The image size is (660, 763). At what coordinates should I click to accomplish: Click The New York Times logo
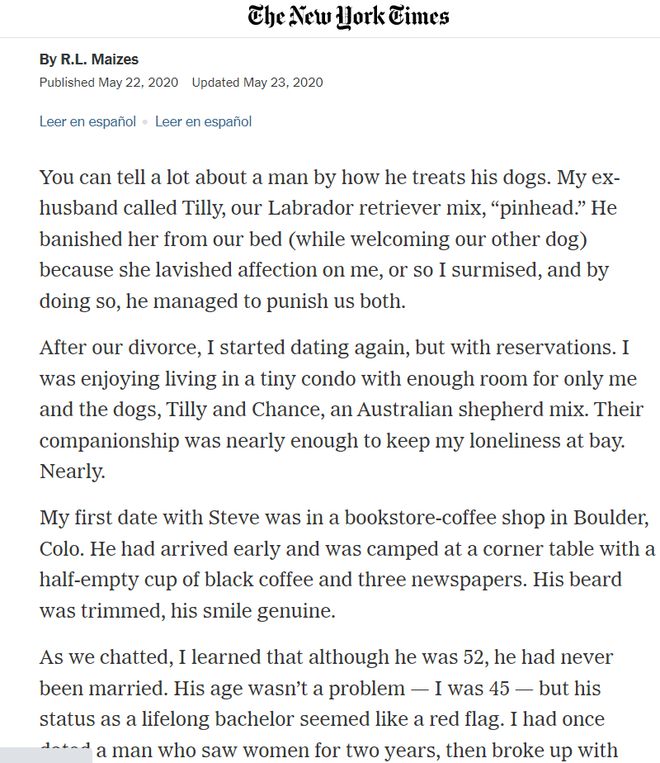348,16
